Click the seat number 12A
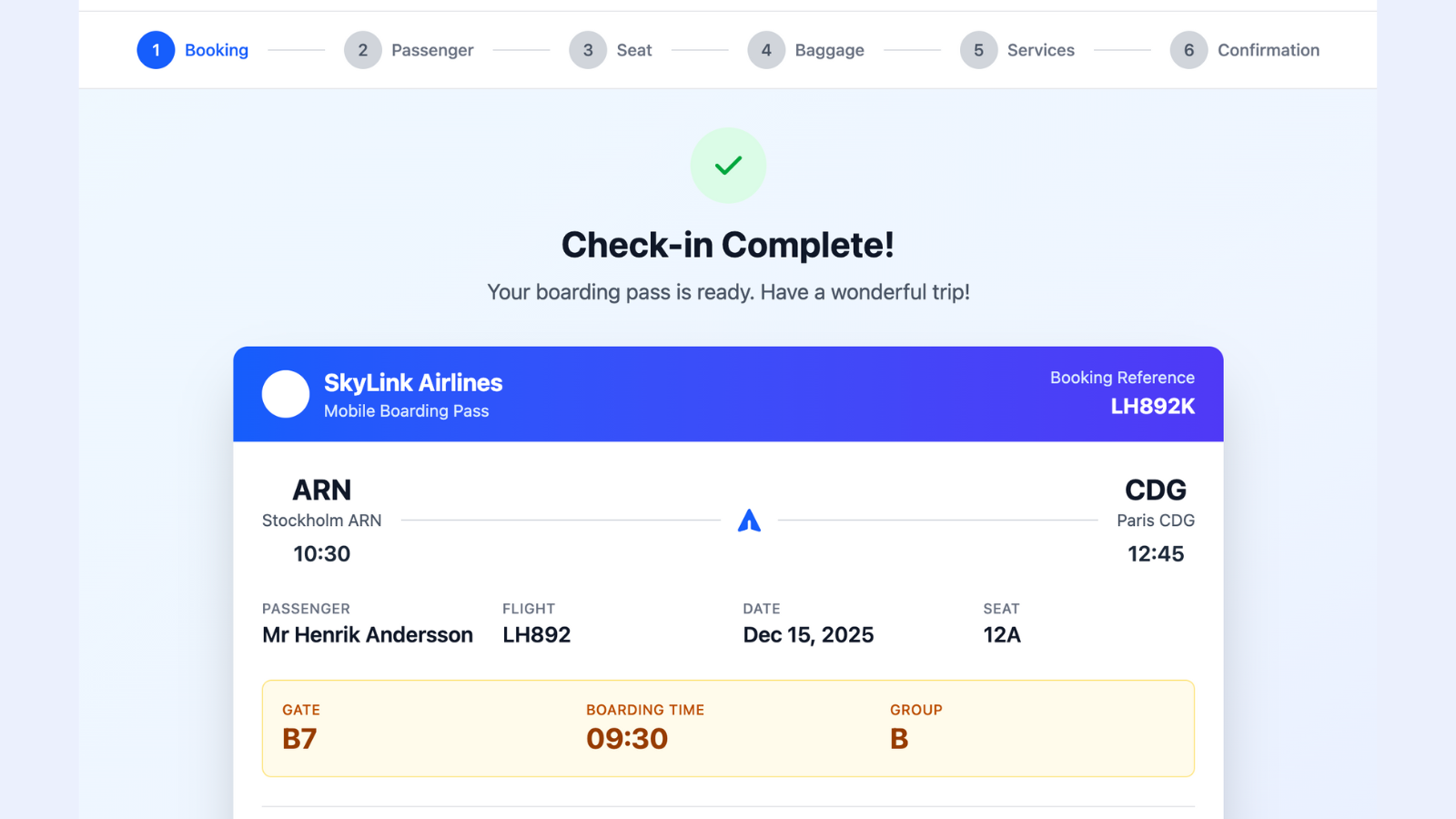Screen dimensions: 1456x819 (x=1002, y=635)
